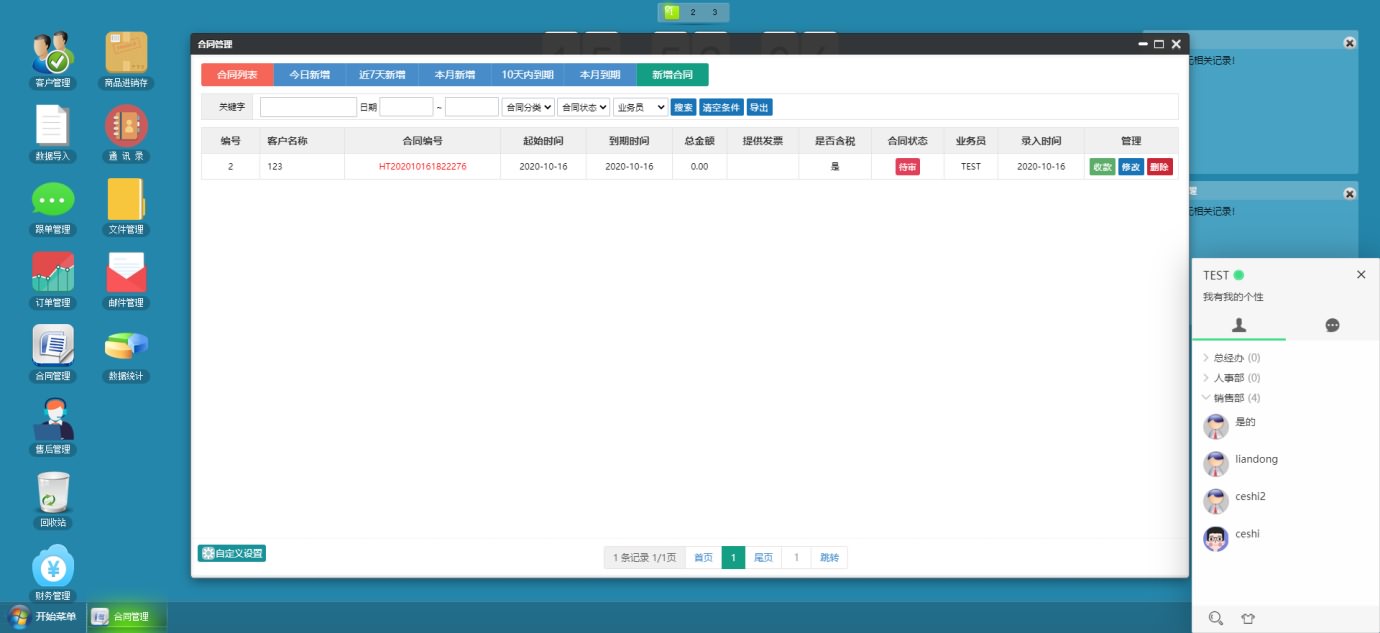Click the skin shirt icon in chat panel footer
This screenshot has height=633, width=1380.
(1248, 618)
